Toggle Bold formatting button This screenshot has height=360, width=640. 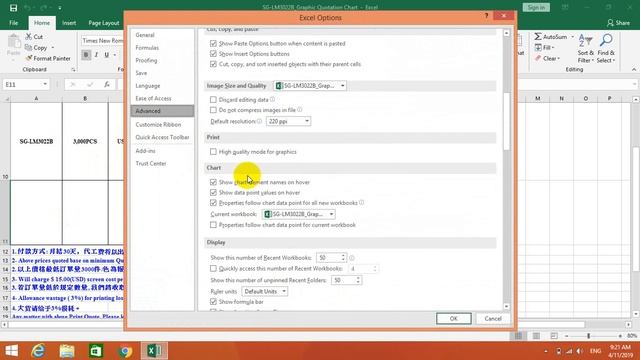tap(86, 55)
